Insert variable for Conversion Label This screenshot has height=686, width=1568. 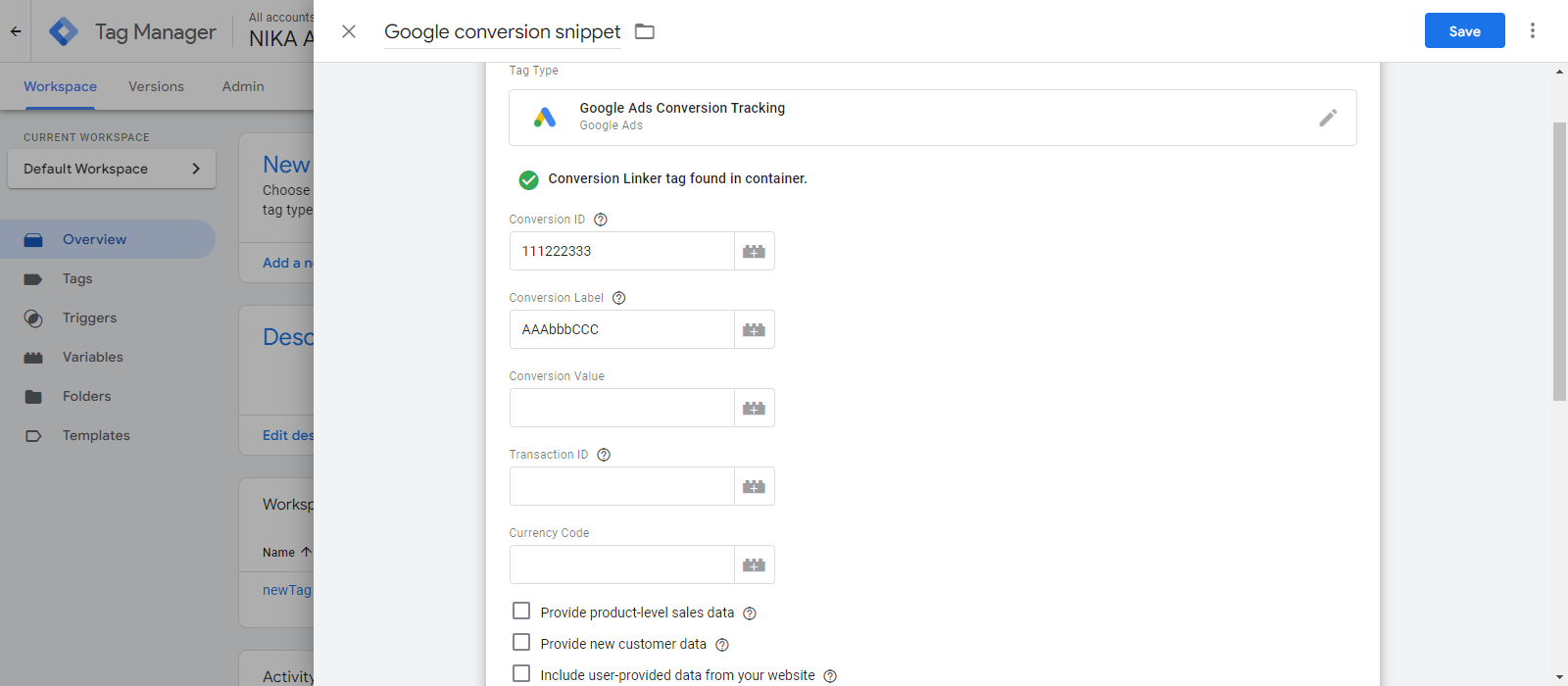click(x=754, y=329)
